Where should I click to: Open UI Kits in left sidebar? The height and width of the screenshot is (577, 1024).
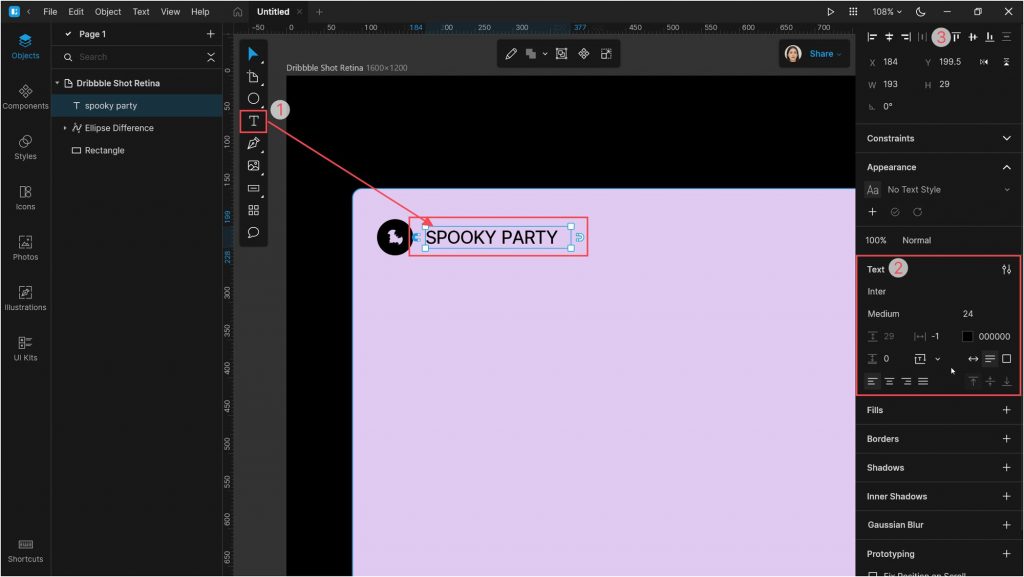25,348
